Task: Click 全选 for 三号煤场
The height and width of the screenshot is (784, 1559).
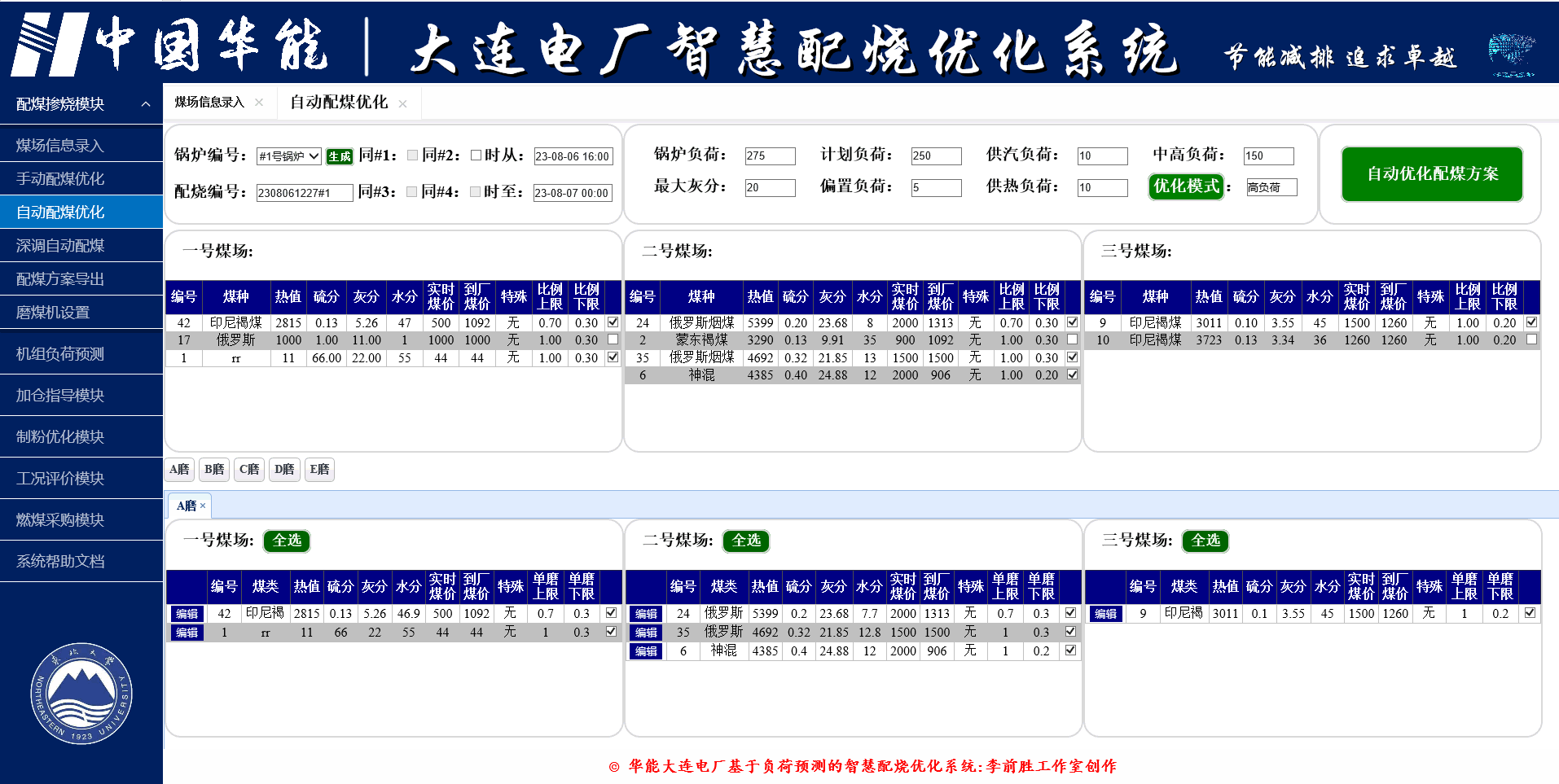Action: pyautogui.click(x=1205, y=541)
